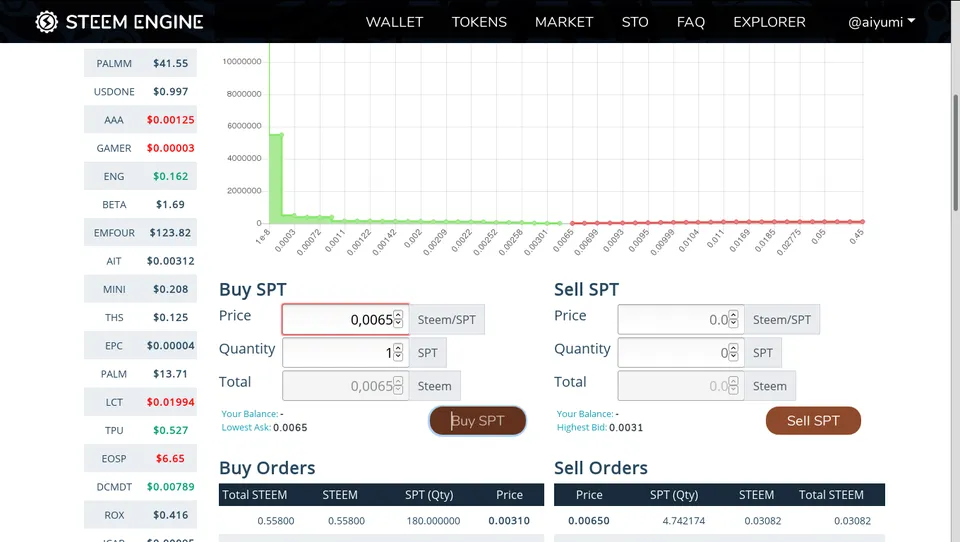960x542 pixels.
Task: Select the ROX token row
Action: 140,514
